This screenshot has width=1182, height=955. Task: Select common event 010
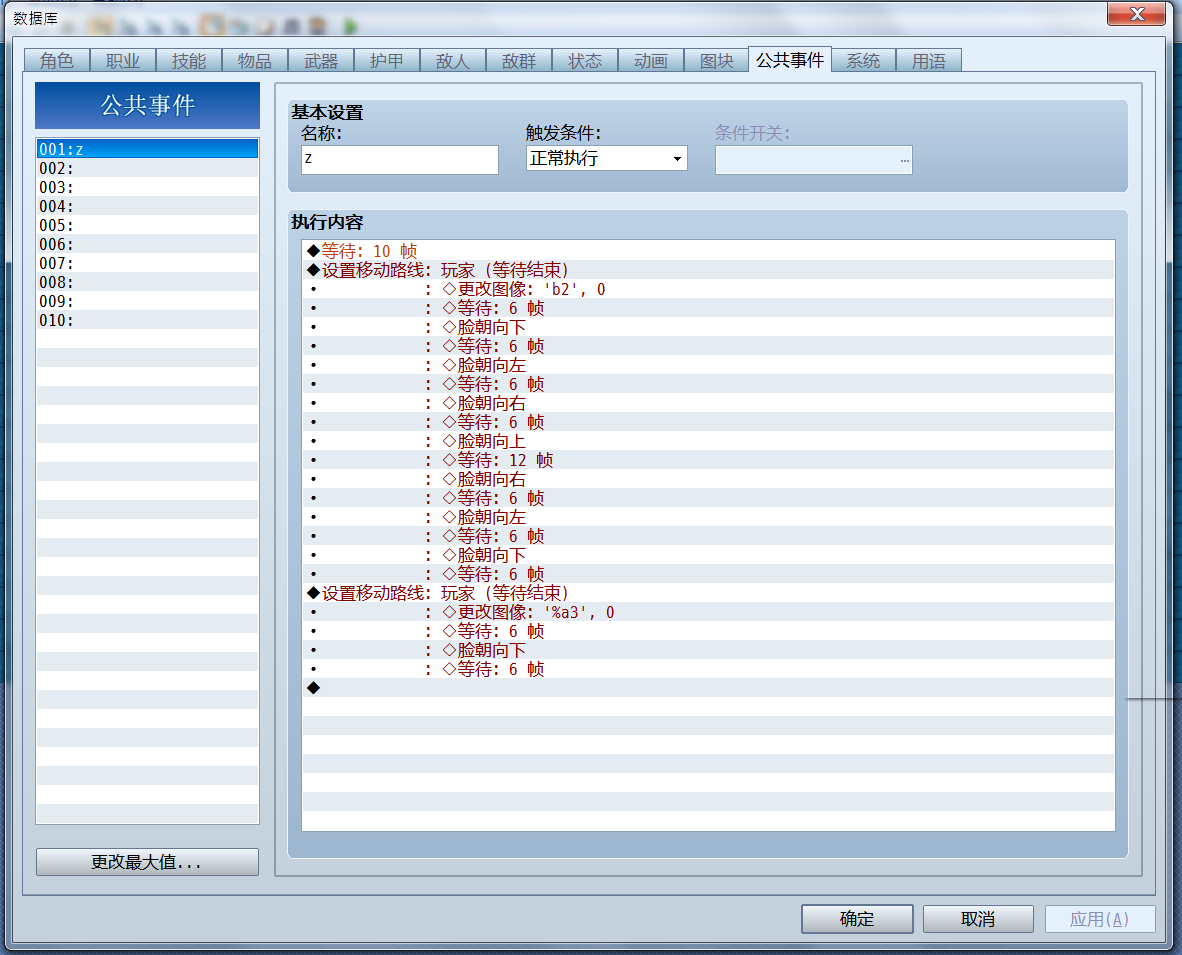point(148,320)
